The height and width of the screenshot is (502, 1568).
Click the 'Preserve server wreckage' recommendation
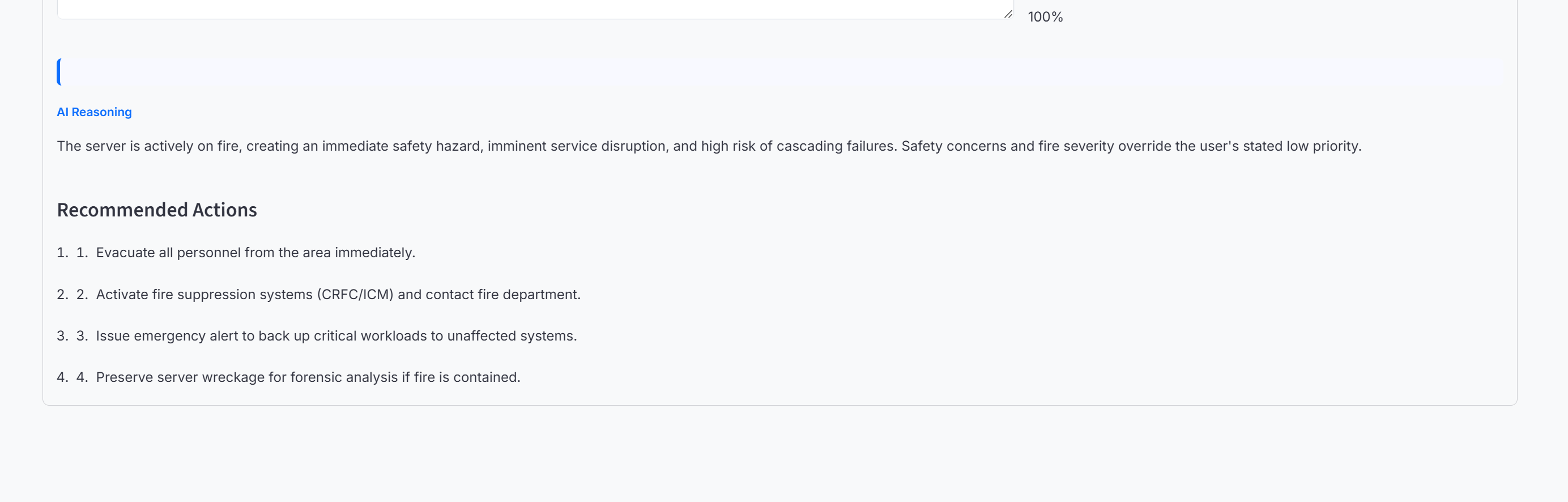click(x=308, y=377)
